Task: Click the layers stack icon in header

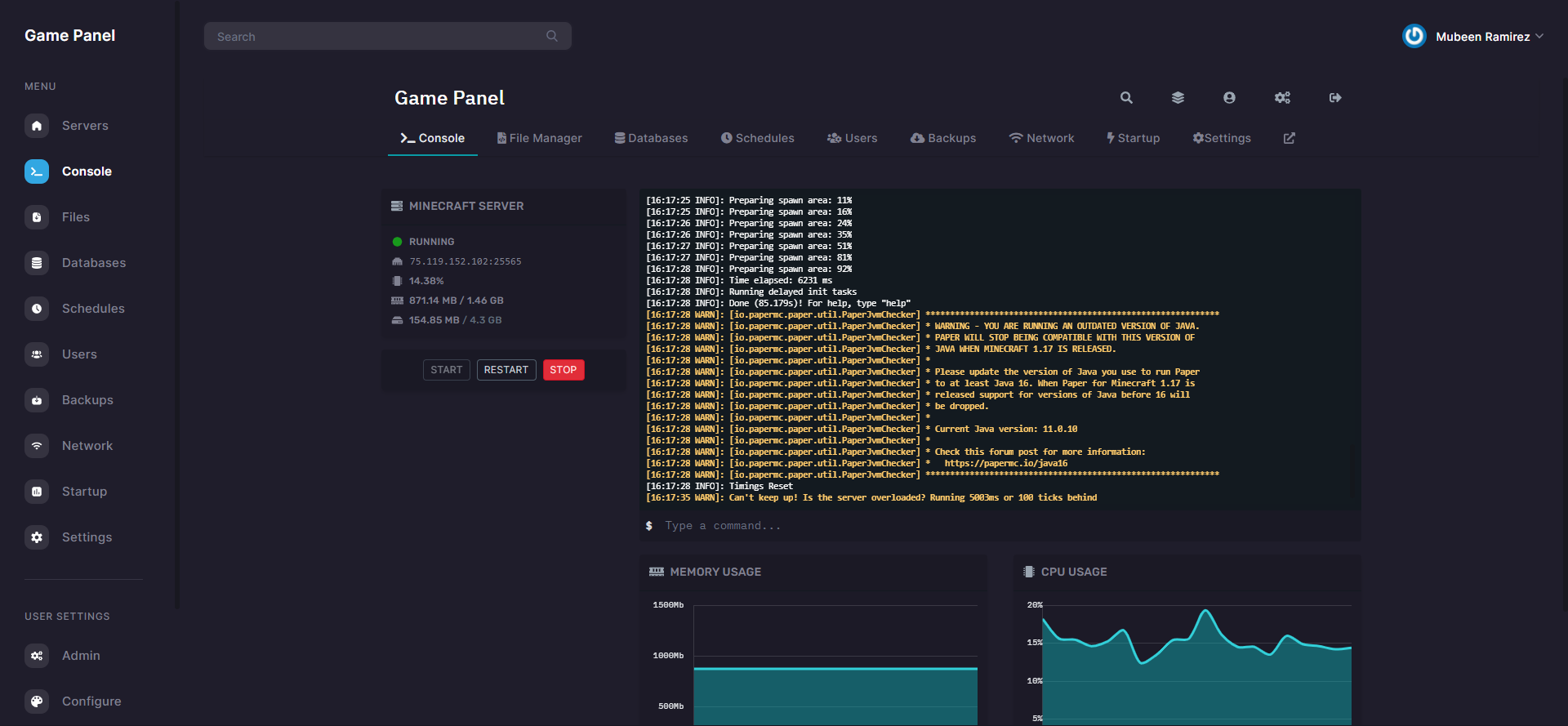Action: [x=1178, y=98]
